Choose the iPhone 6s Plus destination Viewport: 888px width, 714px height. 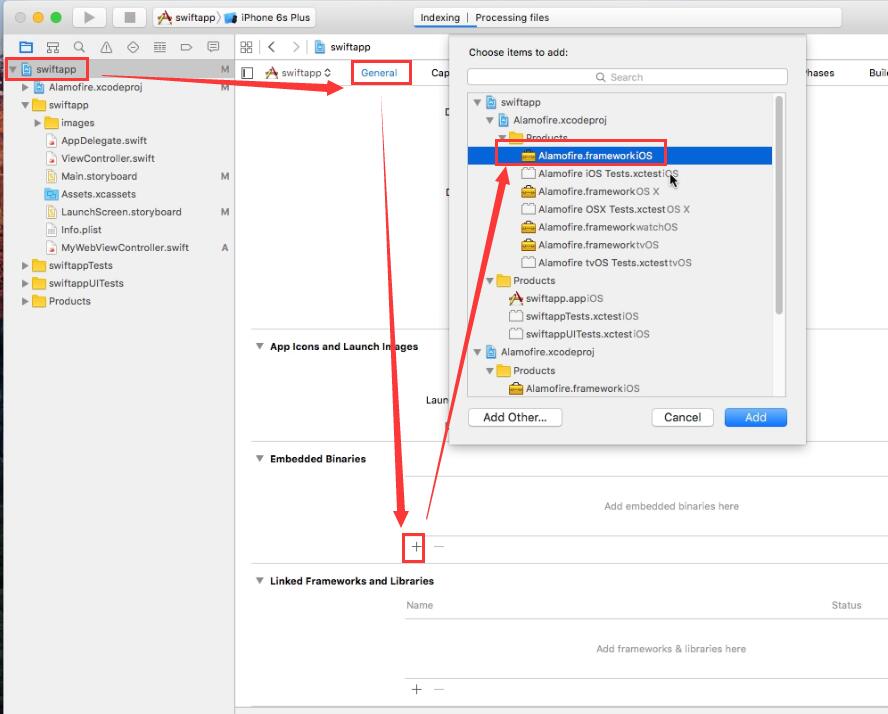click(x=268, y=18)
